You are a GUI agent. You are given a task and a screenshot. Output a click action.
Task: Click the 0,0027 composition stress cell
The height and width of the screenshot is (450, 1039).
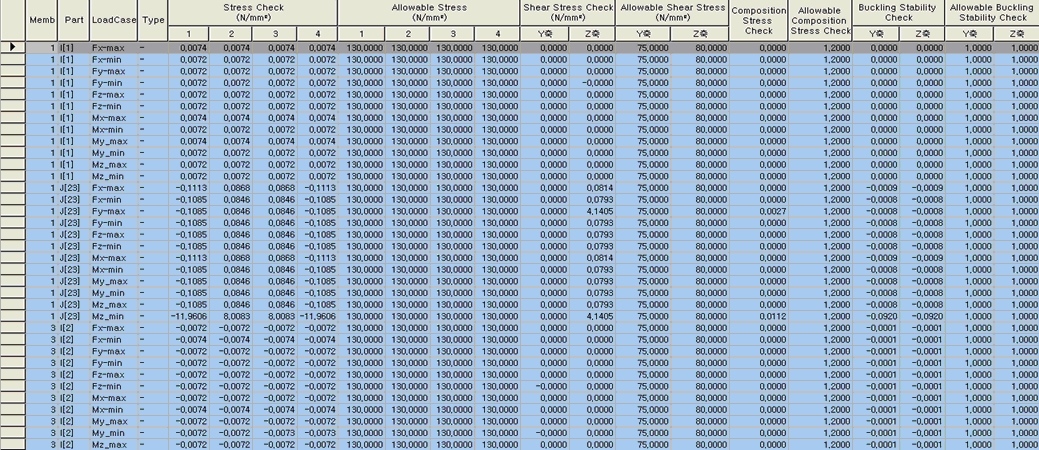[759, 211]
